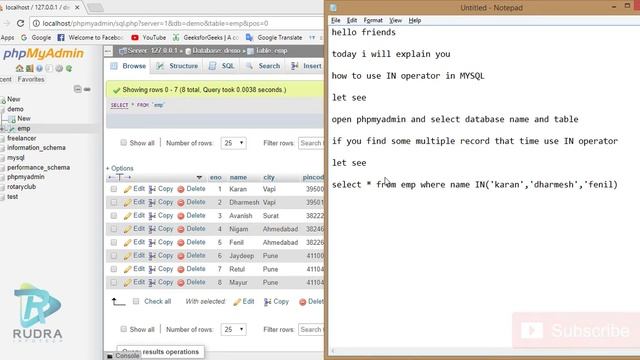Open the phpMyAdmin documentation icon
This screenshot has width=640, height=360.
point(39,68)
